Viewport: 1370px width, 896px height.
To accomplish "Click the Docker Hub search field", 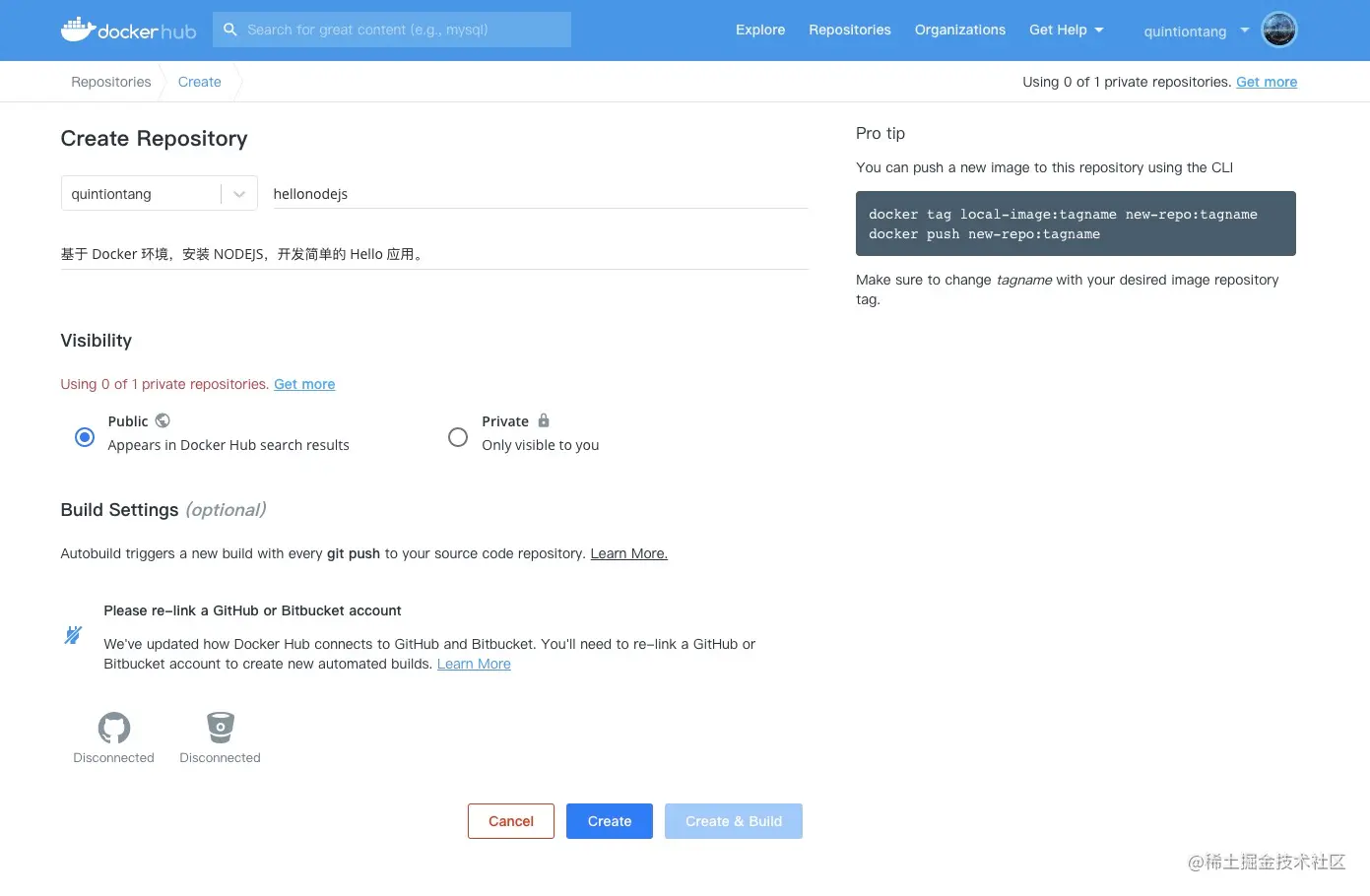I will click(x=392, y=30).
